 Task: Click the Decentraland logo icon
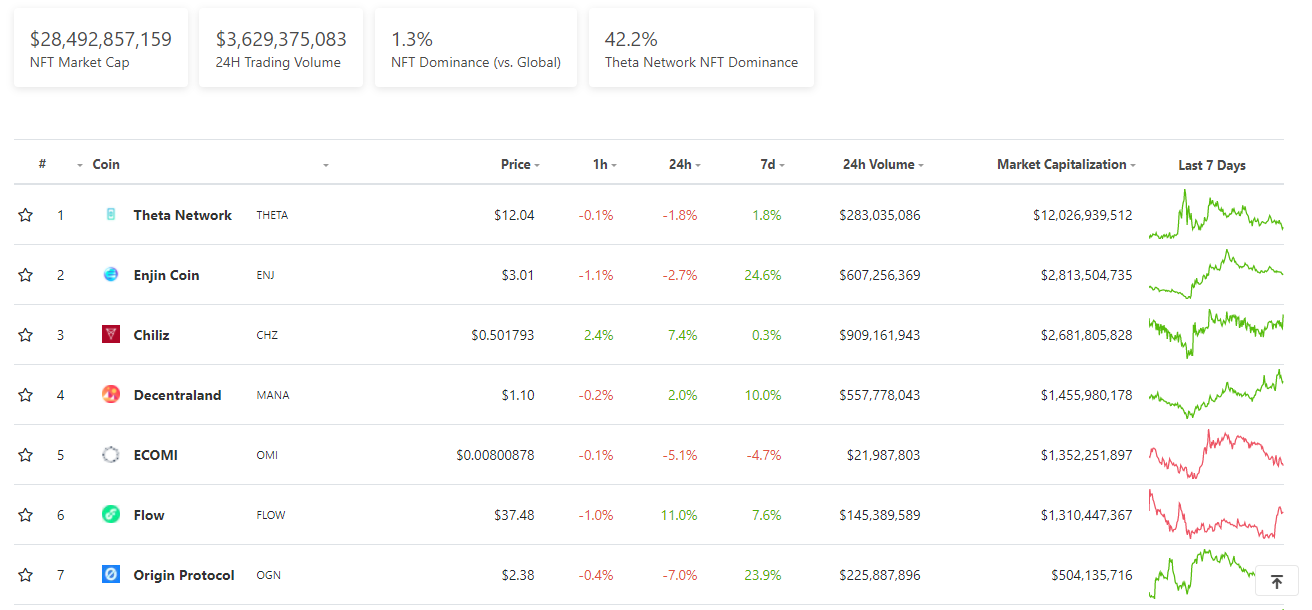click(111, 394)
